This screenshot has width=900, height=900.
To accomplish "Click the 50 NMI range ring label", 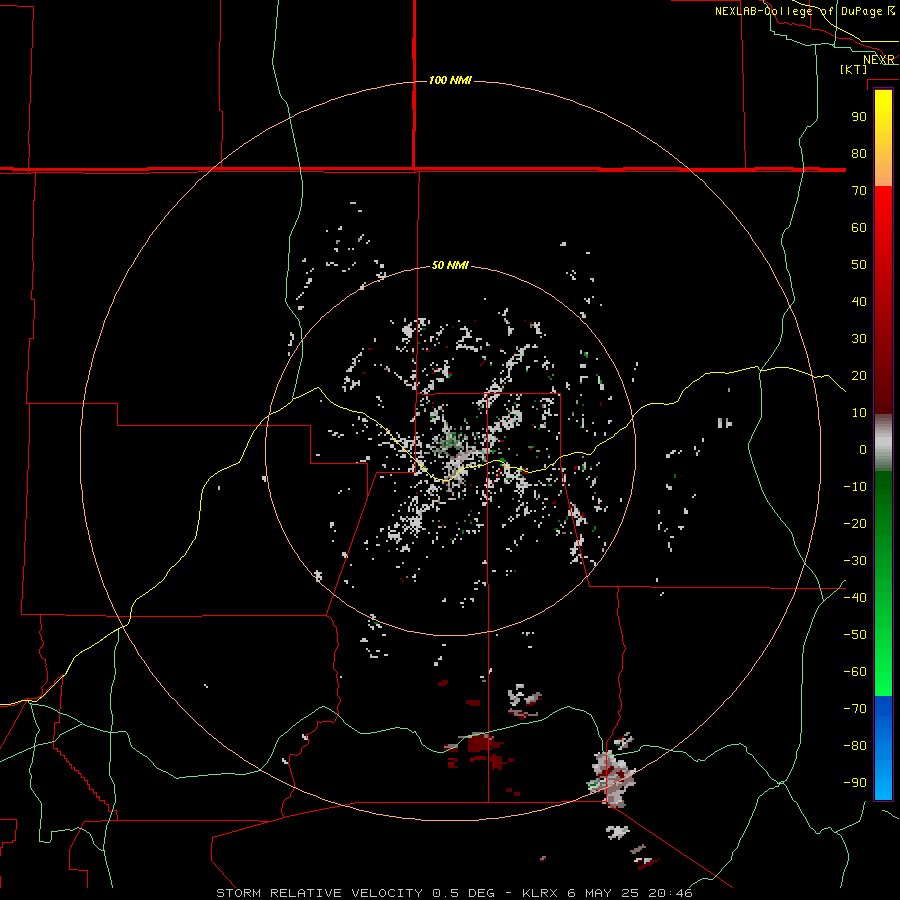I will coord(450,265).
